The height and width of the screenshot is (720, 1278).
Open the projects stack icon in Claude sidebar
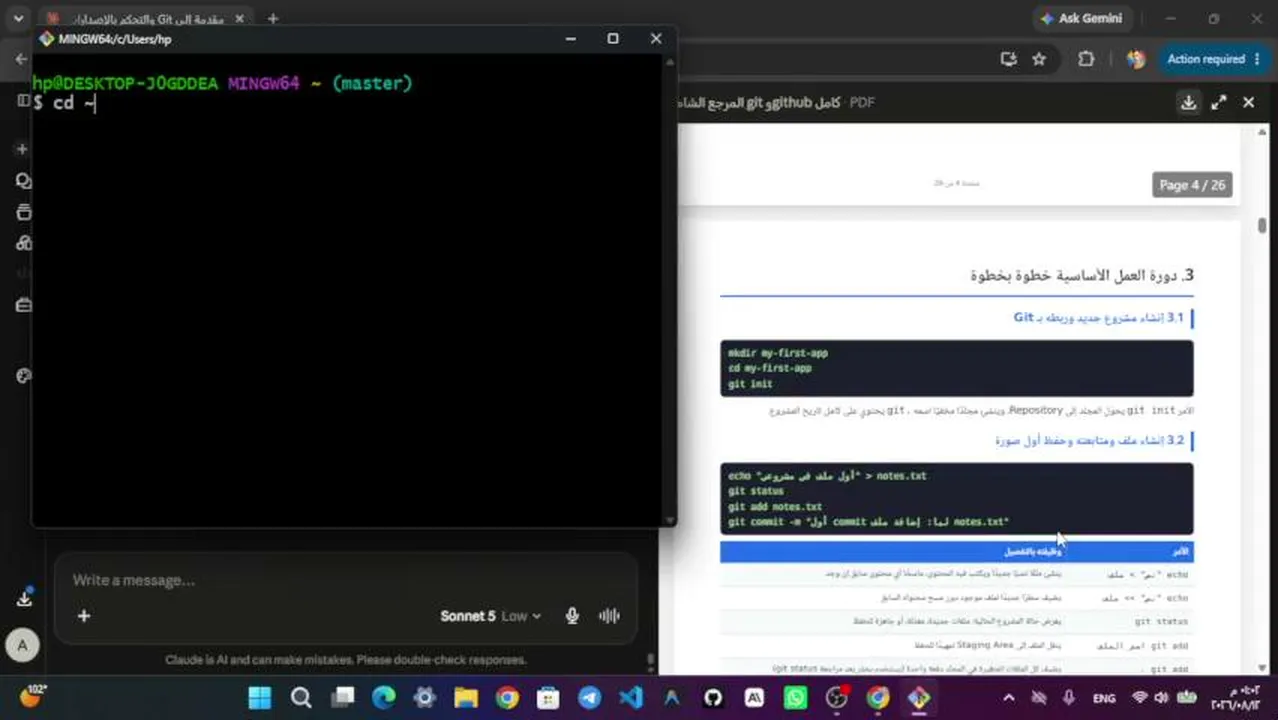tap(24, 212)
